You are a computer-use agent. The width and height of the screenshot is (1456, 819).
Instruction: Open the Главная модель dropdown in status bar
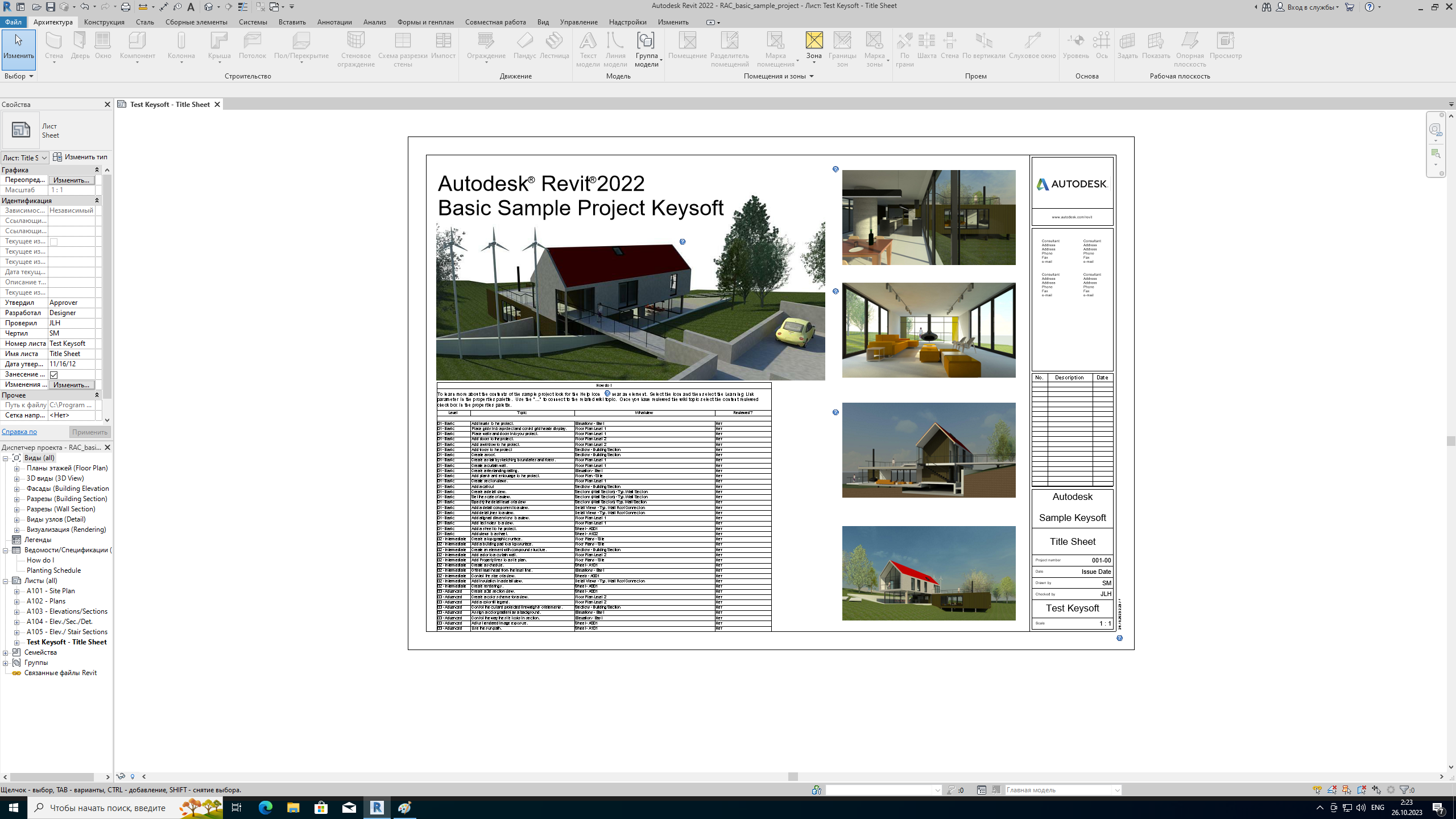click(1117, 790)
